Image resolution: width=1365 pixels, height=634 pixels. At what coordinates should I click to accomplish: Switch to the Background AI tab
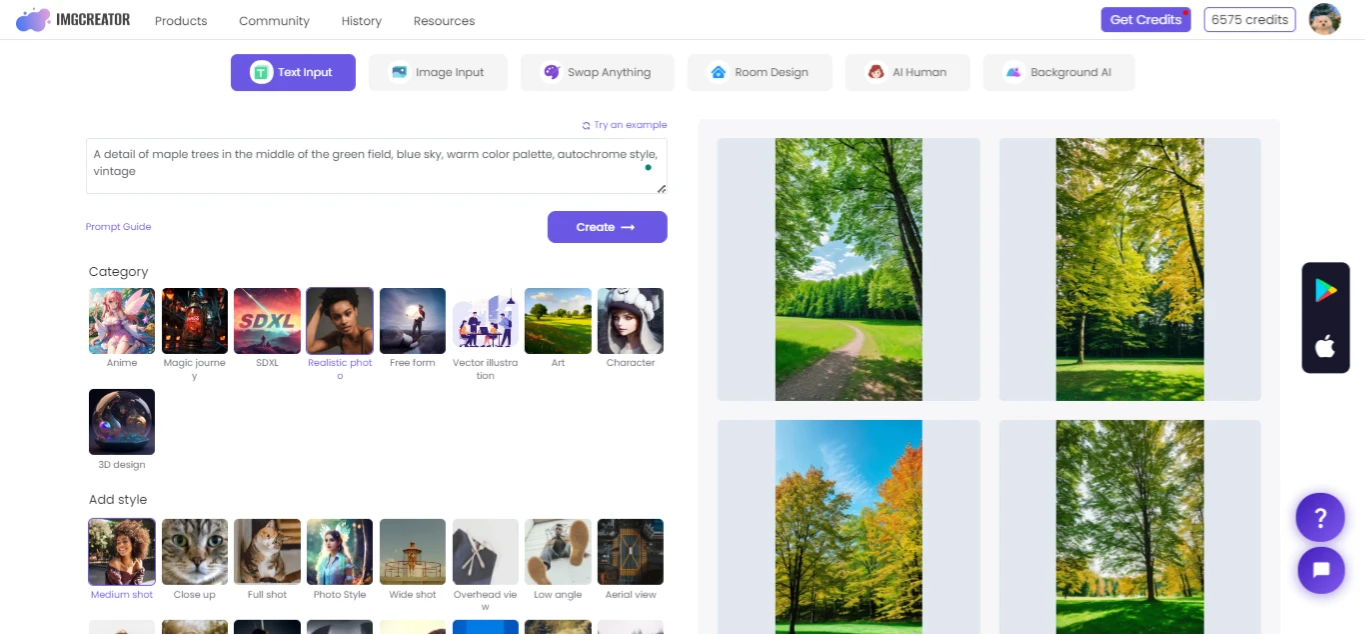[1059, 72]
